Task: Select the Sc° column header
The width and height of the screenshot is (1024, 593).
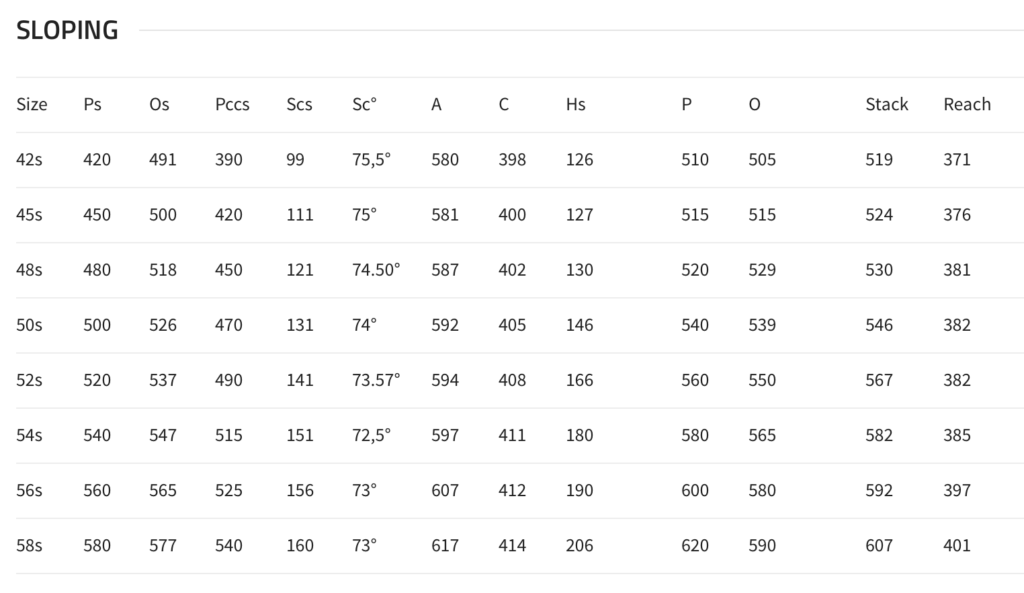Action: (x=364, y=104)
